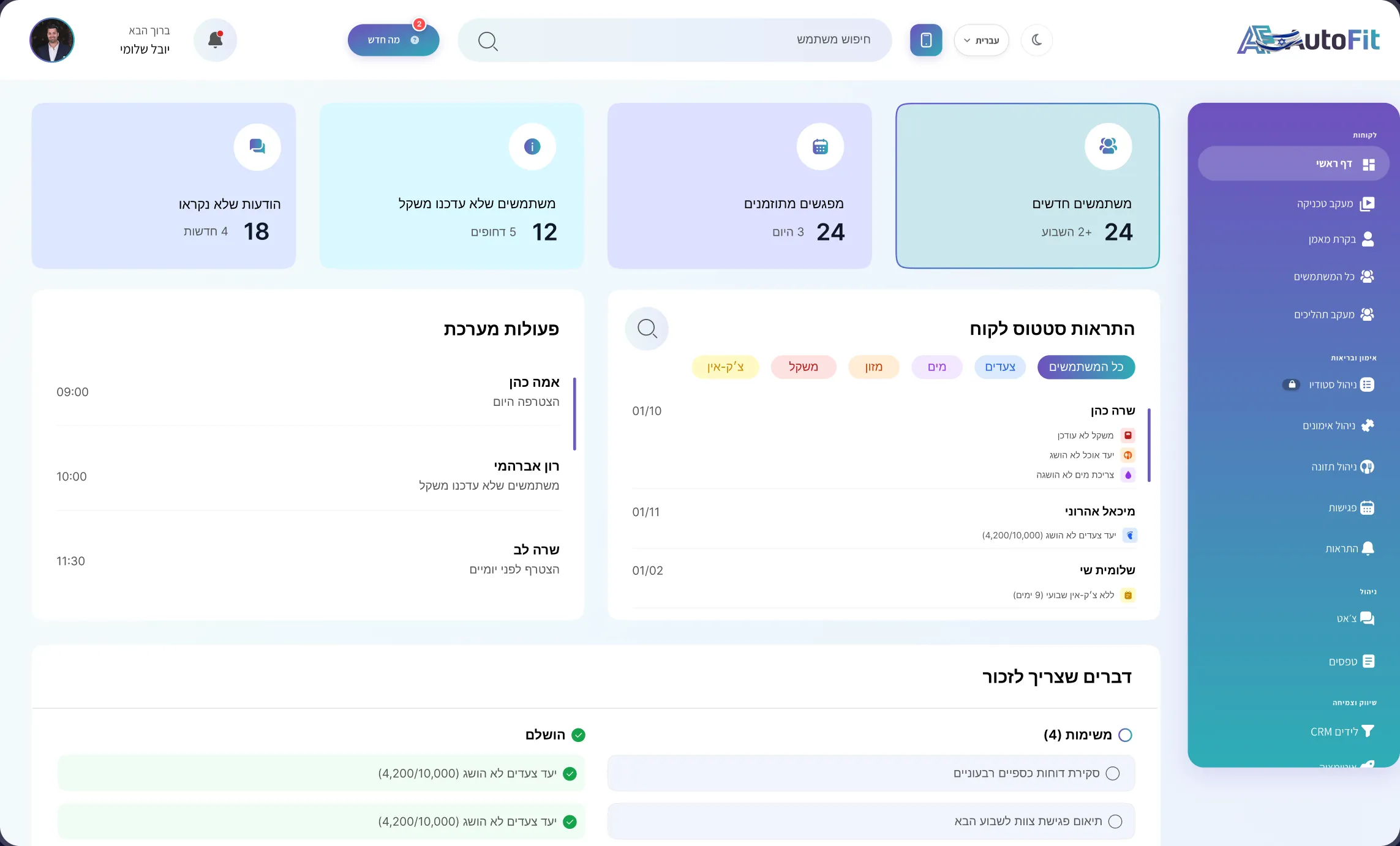The image size is (1400, 846).
Task: Click the mobile device icon button
Action: pos(926,40)
